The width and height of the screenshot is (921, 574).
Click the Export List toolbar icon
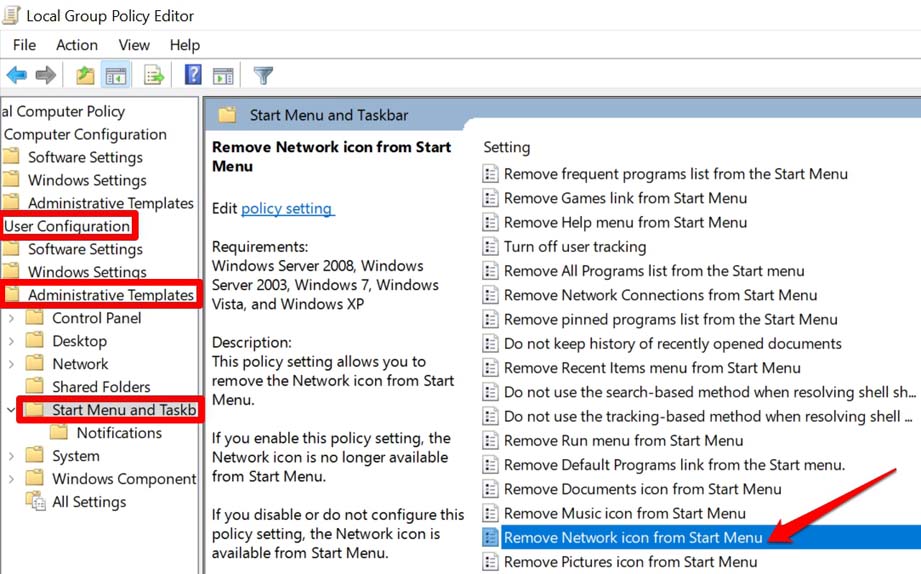click(154, 75)
